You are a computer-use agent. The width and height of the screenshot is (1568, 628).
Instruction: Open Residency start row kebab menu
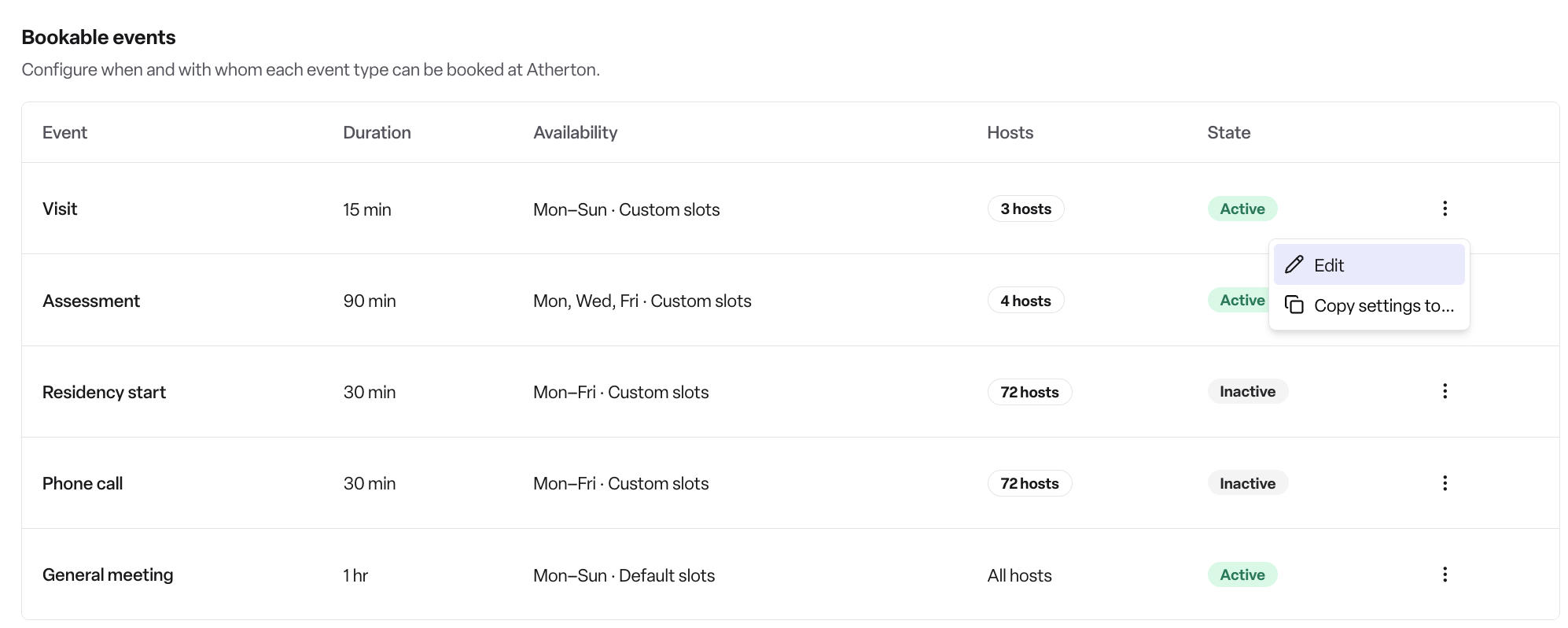(x=1445, y=391)
